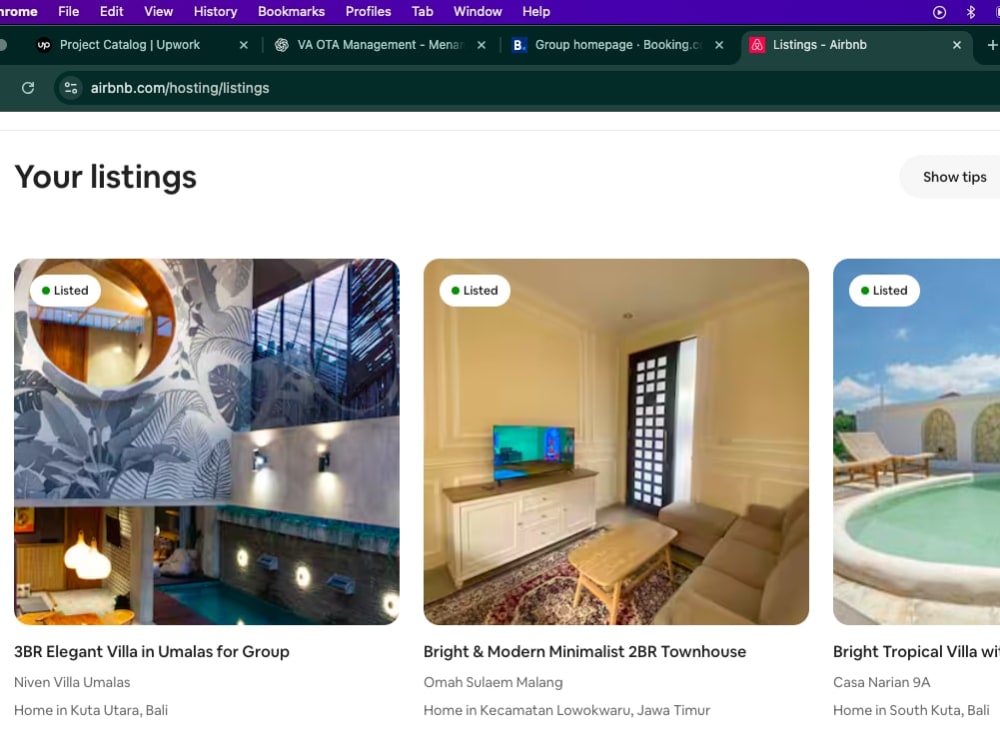
Task: Switch to VA OTA Management tab
Action: [x=379, y=45]
